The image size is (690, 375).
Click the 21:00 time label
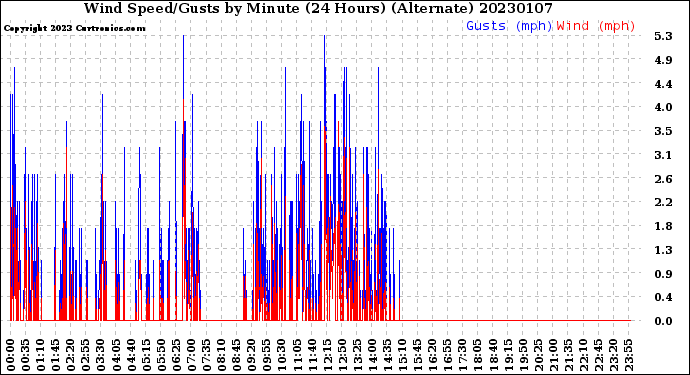553,355
